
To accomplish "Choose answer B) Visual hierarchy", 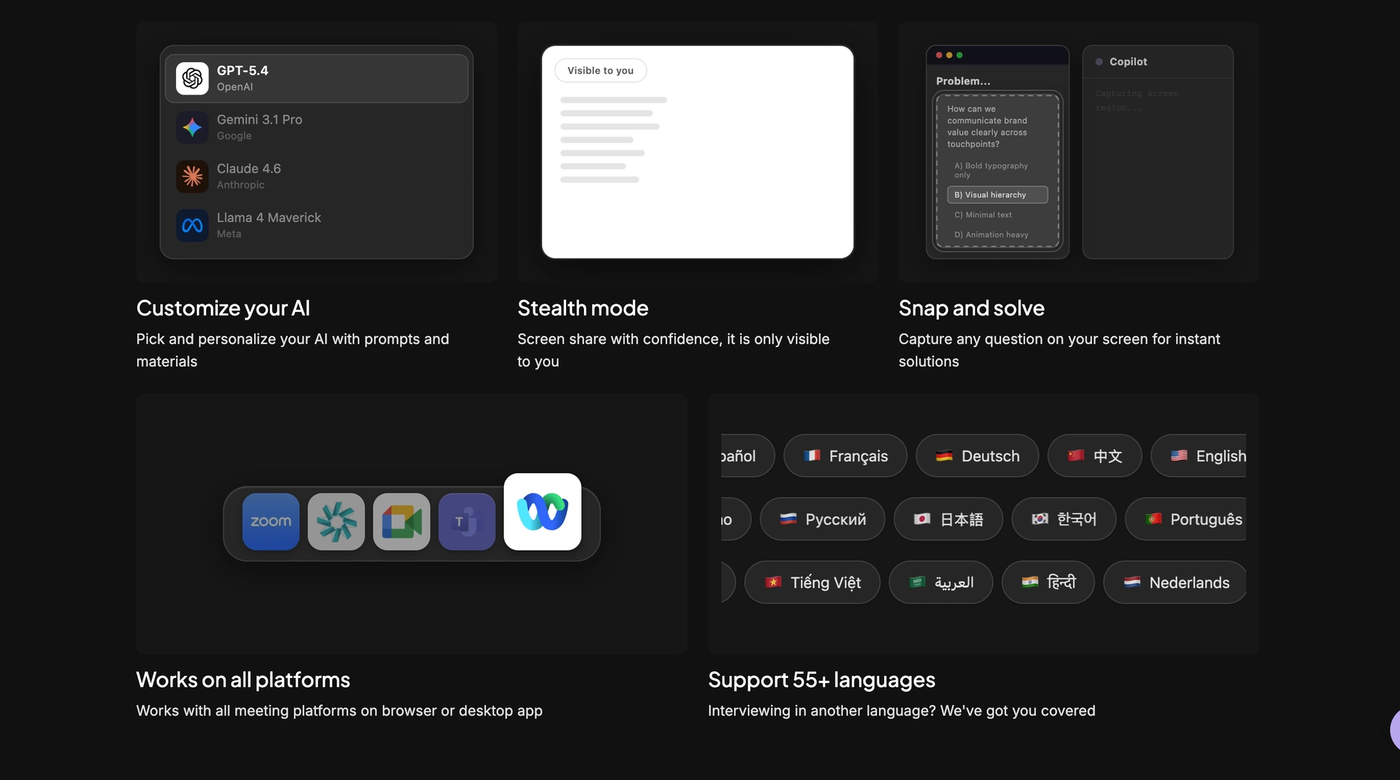I will [997, 195].
